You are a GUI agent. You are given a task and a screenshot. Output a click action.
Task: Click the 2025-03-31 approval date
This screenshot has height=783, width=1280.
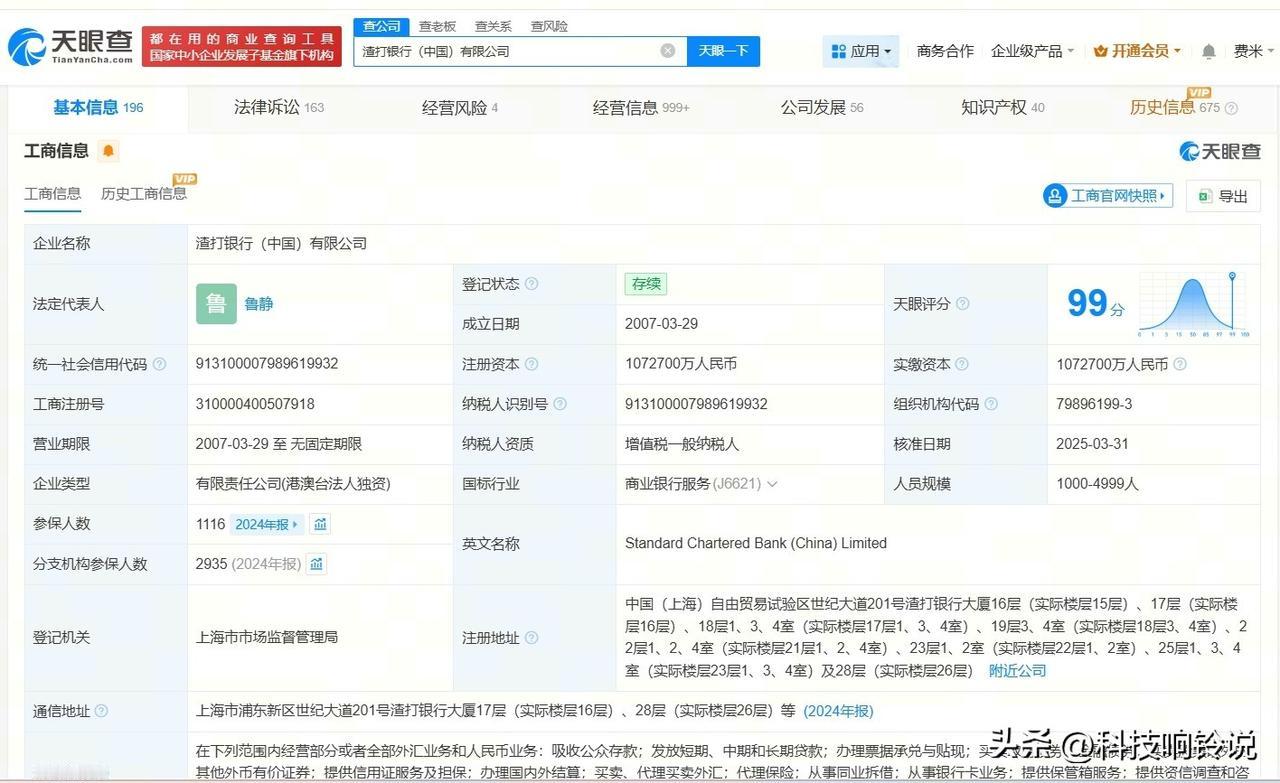pos(1093,444)
